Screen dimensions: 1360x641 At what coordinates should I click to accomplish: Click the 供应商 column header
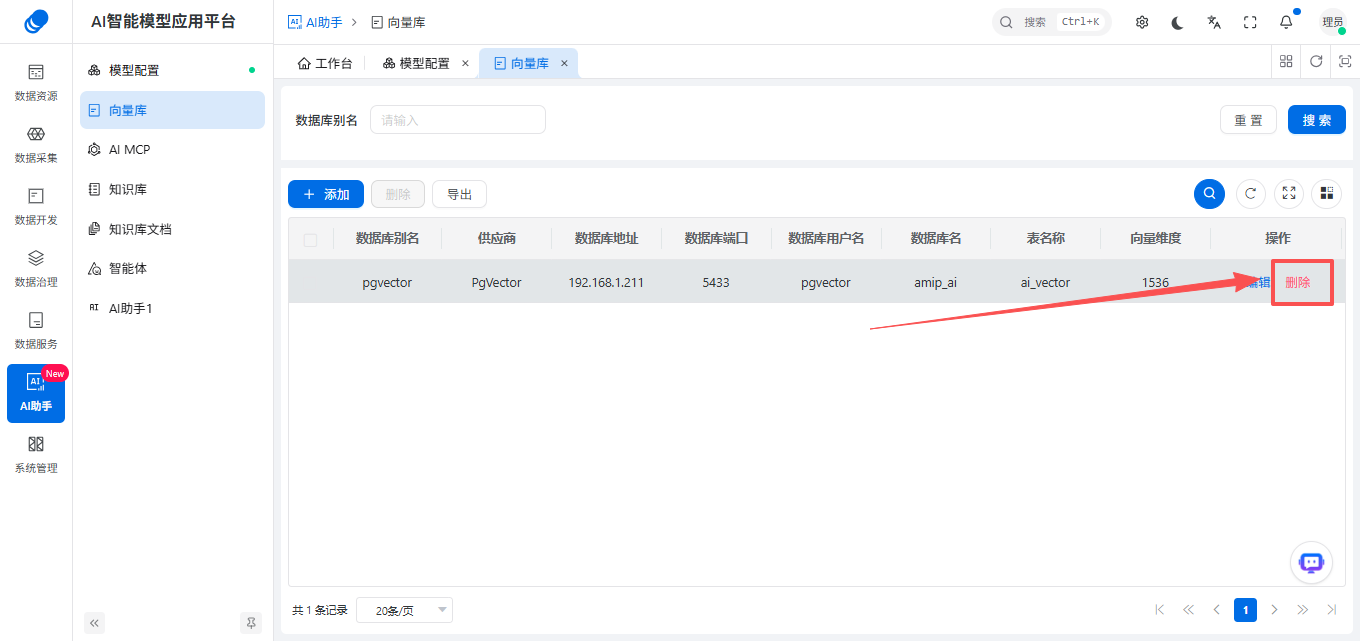pos(497,238)
